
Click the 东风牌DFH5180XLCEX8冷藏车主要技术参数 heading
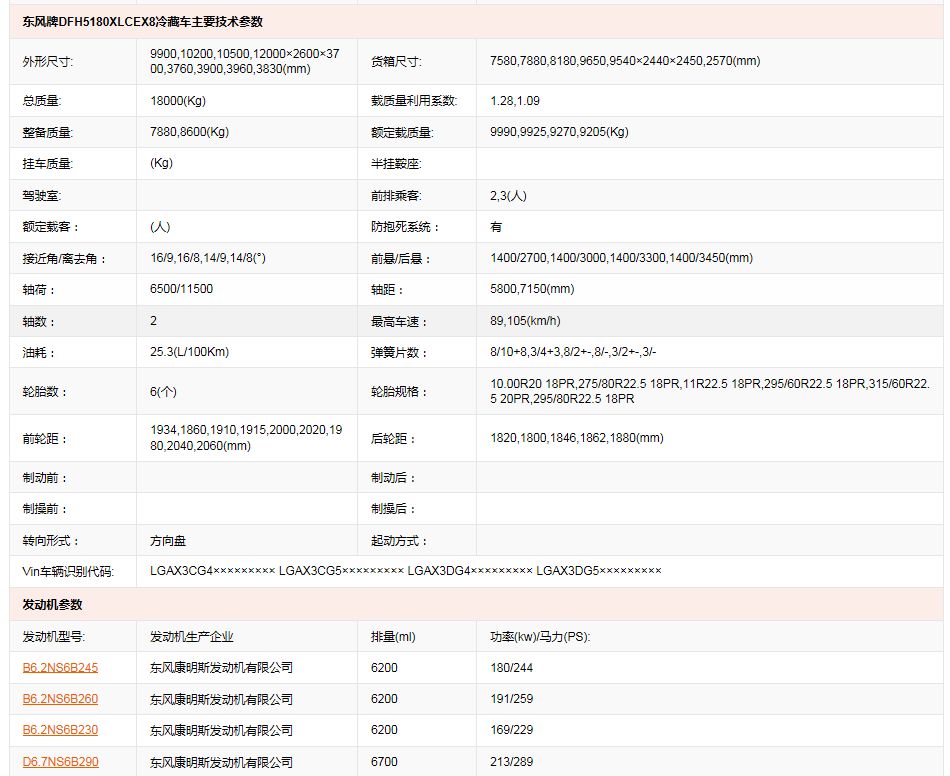[x=143, y=21]
